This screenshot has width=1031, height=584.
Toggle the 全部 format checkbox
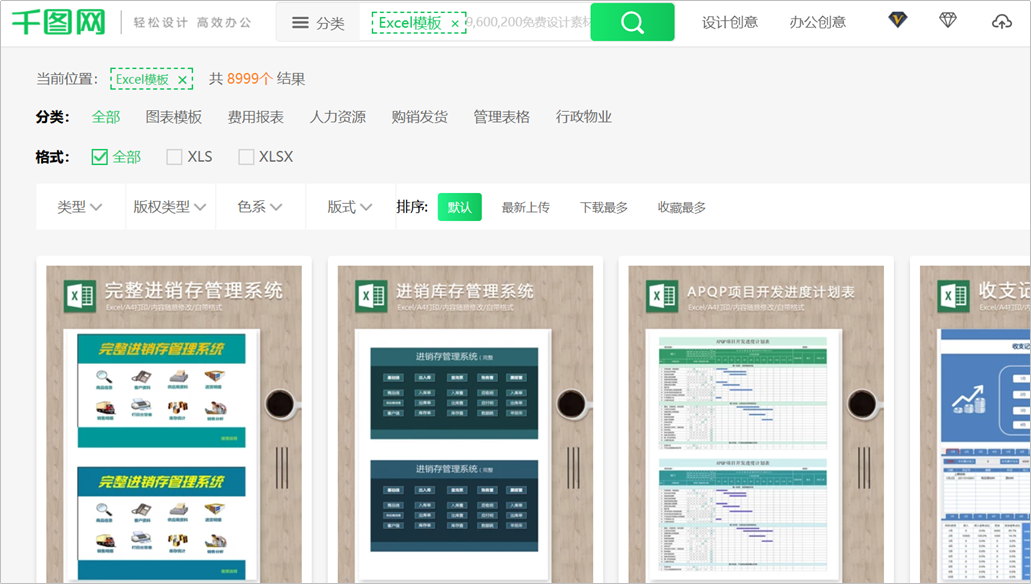click(x=99, y=157)
